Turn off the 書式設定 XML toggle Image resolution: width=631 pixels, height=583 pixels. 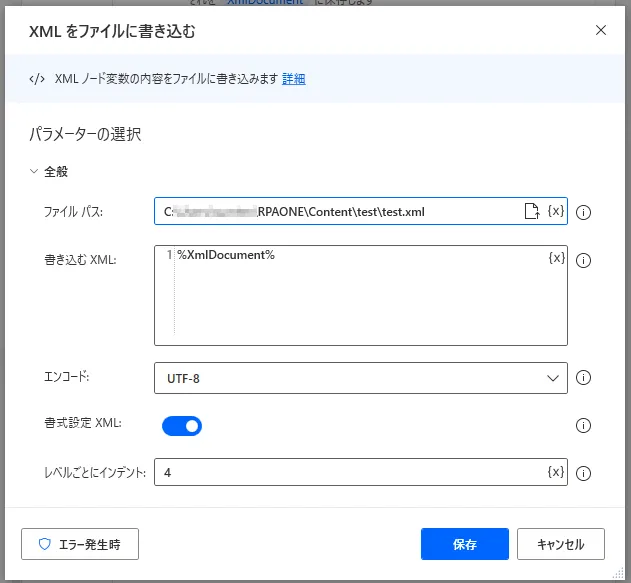182,426
